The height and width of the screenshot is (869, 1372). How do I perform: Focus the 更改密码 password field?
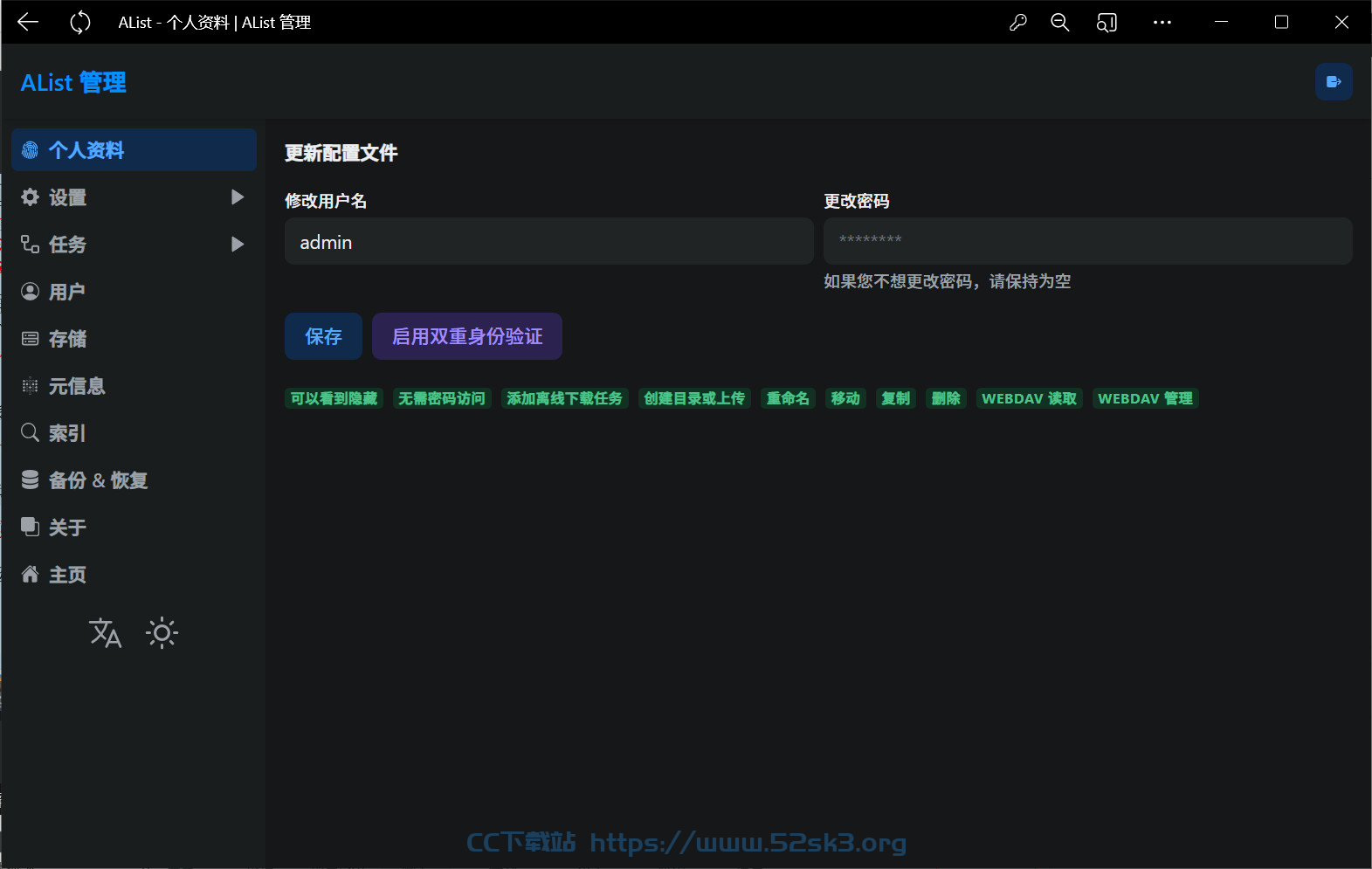pyautogui.click(x=1088, y=241)
